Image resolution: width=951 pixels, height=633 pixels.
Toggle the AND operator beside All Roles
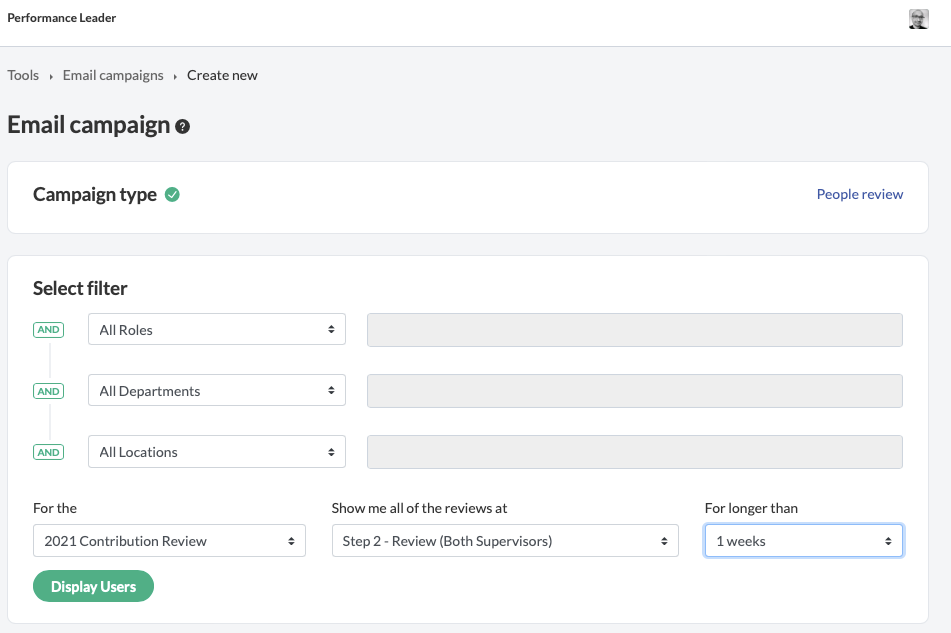pyautogui.click(x=48, y=330)
